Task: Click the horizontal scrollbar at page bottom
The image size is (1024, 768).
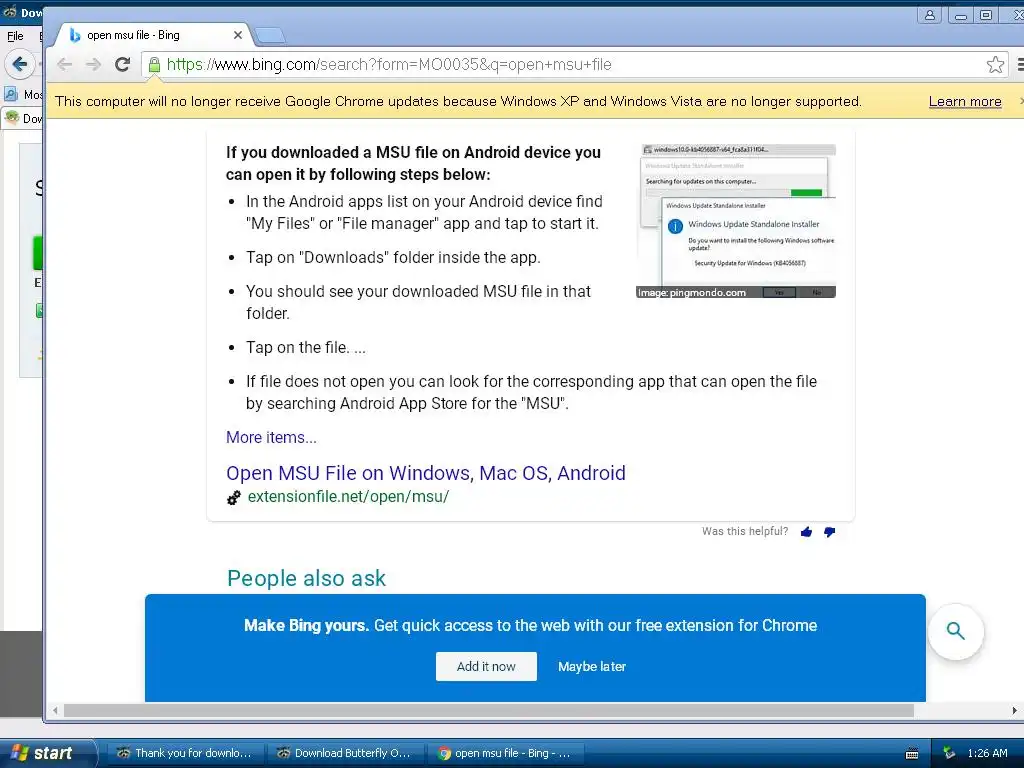Action: (x=488, y=711)
